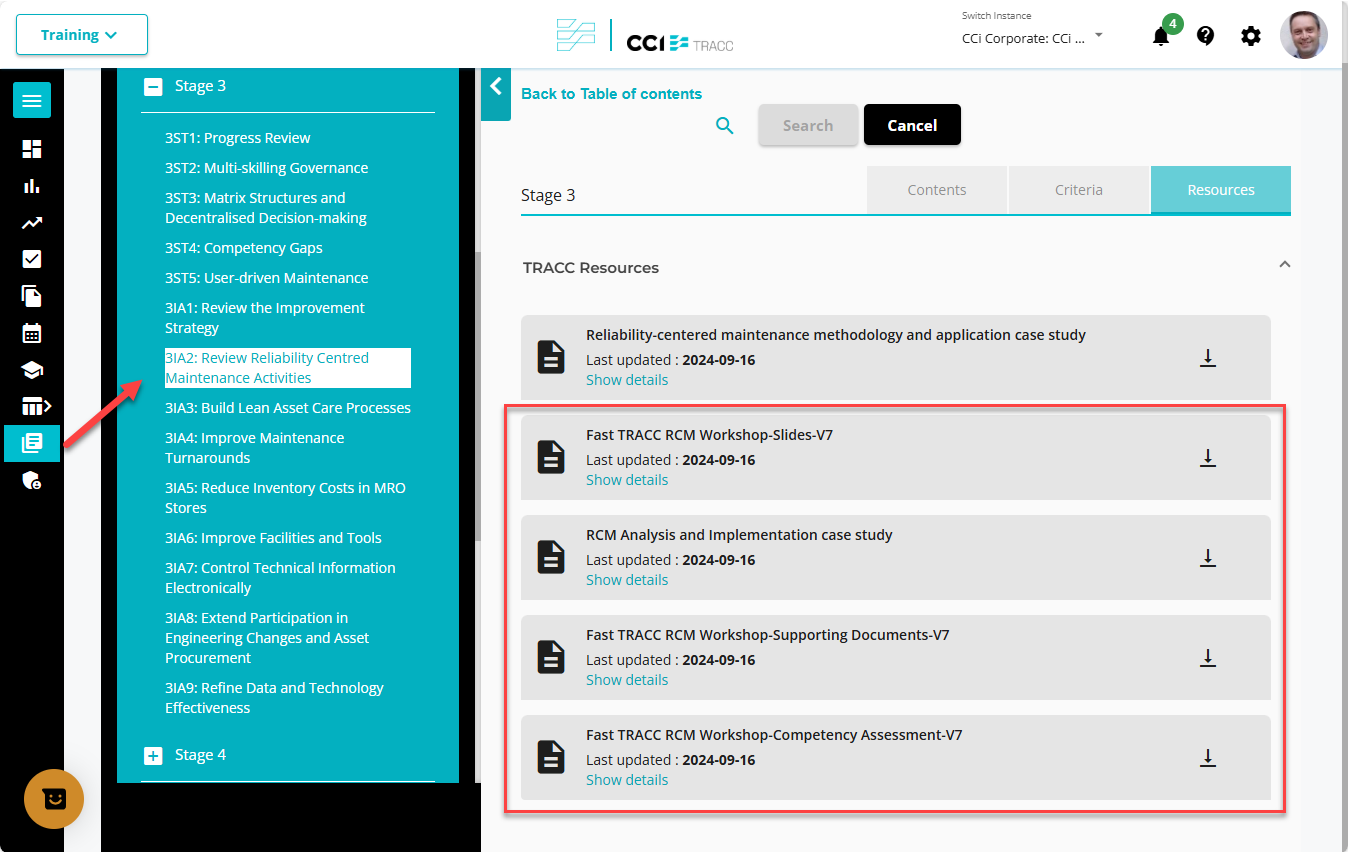The height and width of the screenshot is (852, 1348).
Task: Switch to the Criteria tab
Action: pyautogui.click(x=1078, y=190)
